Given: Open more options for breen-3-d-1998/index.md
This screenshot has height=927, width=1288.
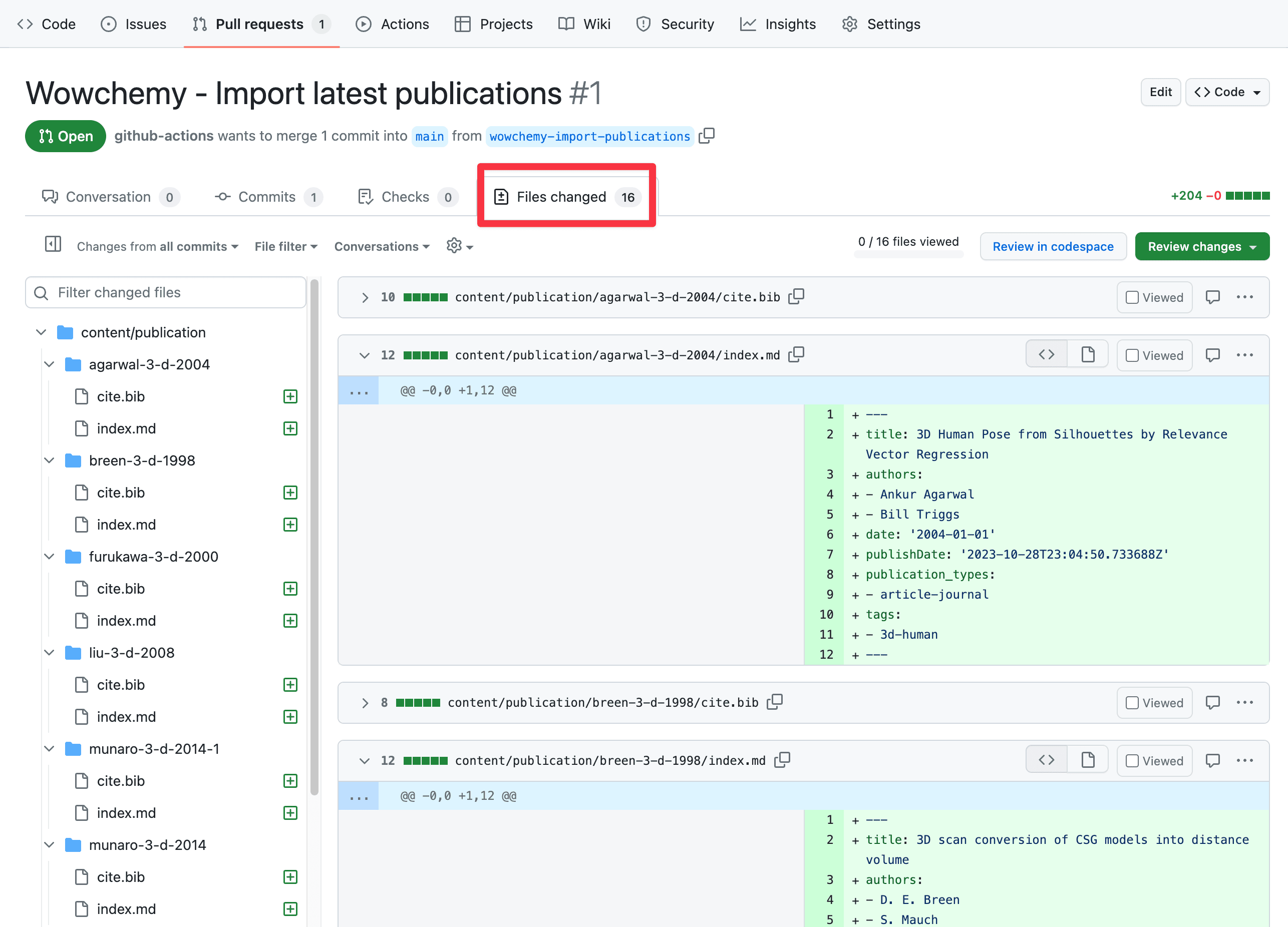Looking at the screenshot, I should [x=1244, y=760].
